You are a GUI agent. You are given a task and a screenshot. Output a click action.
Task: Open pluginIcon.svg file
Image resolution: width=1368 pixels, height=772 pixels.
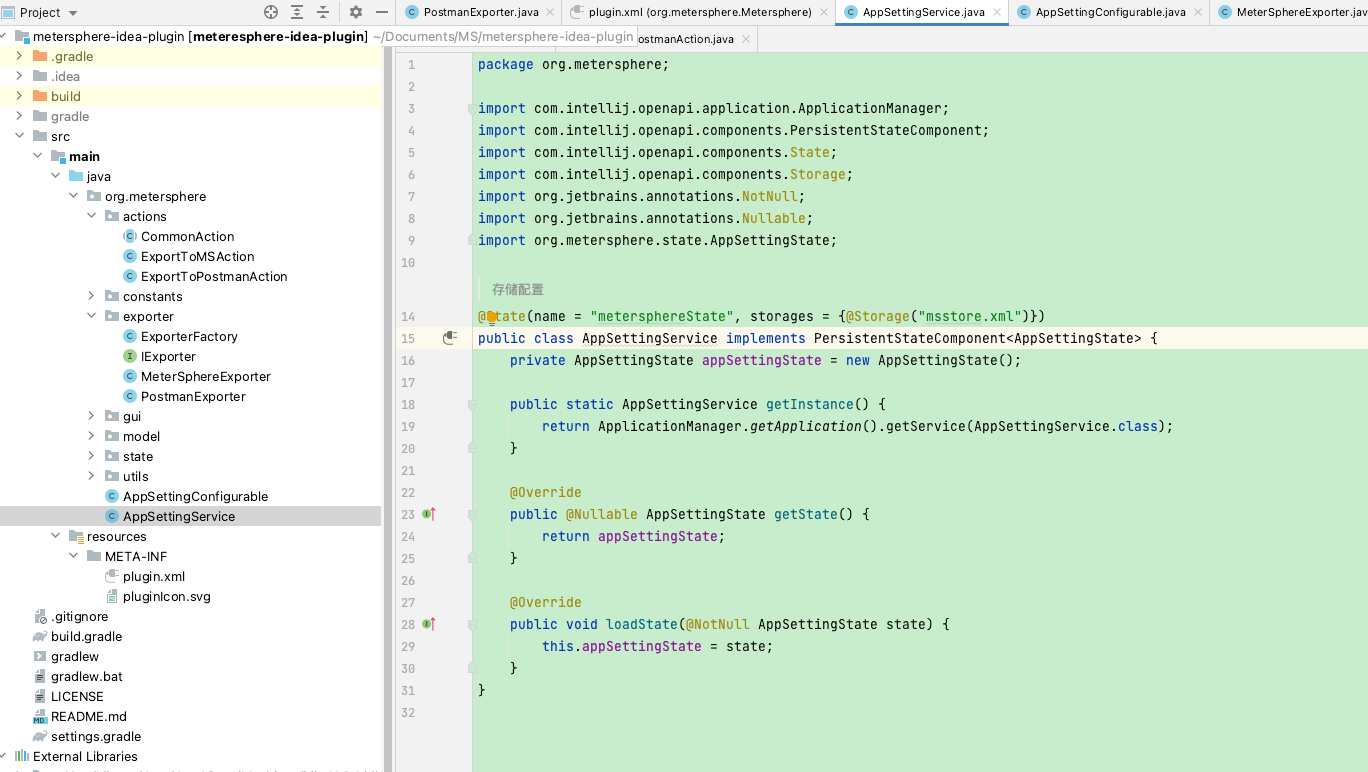(x=166, y=596)
